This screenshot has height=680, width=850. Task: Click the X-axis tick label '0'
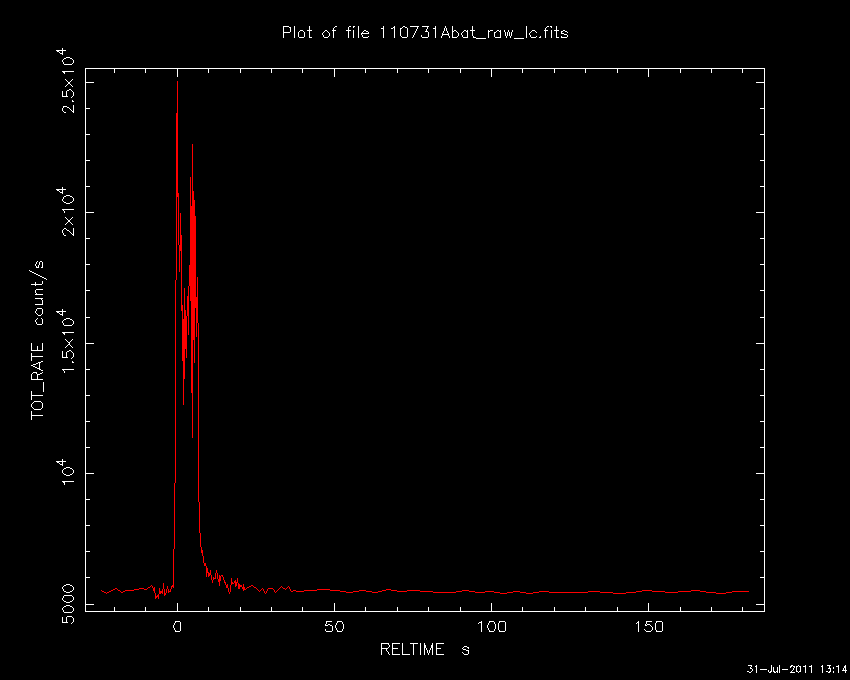(x=177, y=627)
